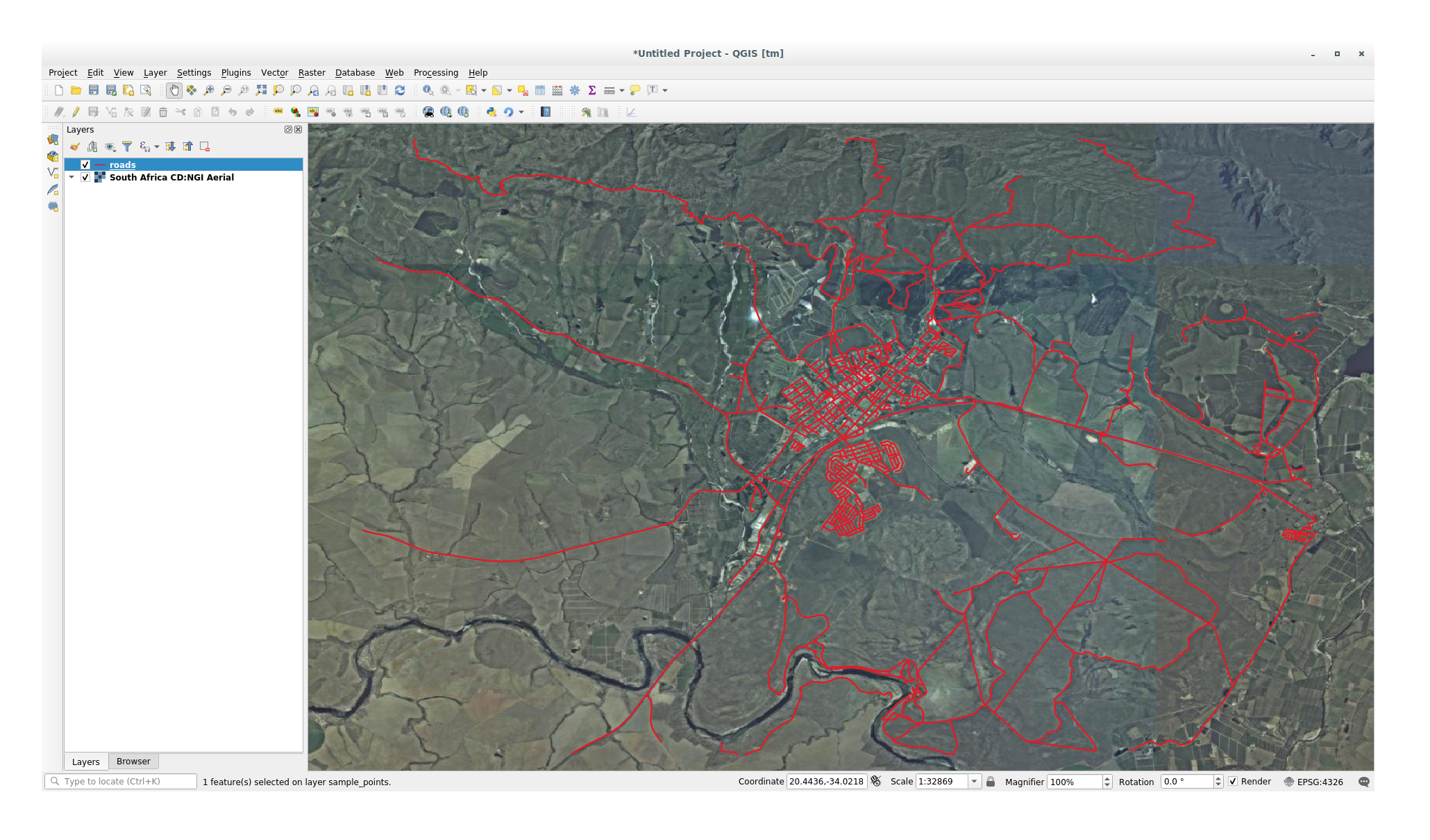
Task: Disable the Render checkbox
Action: click(x=1233, y=781)
